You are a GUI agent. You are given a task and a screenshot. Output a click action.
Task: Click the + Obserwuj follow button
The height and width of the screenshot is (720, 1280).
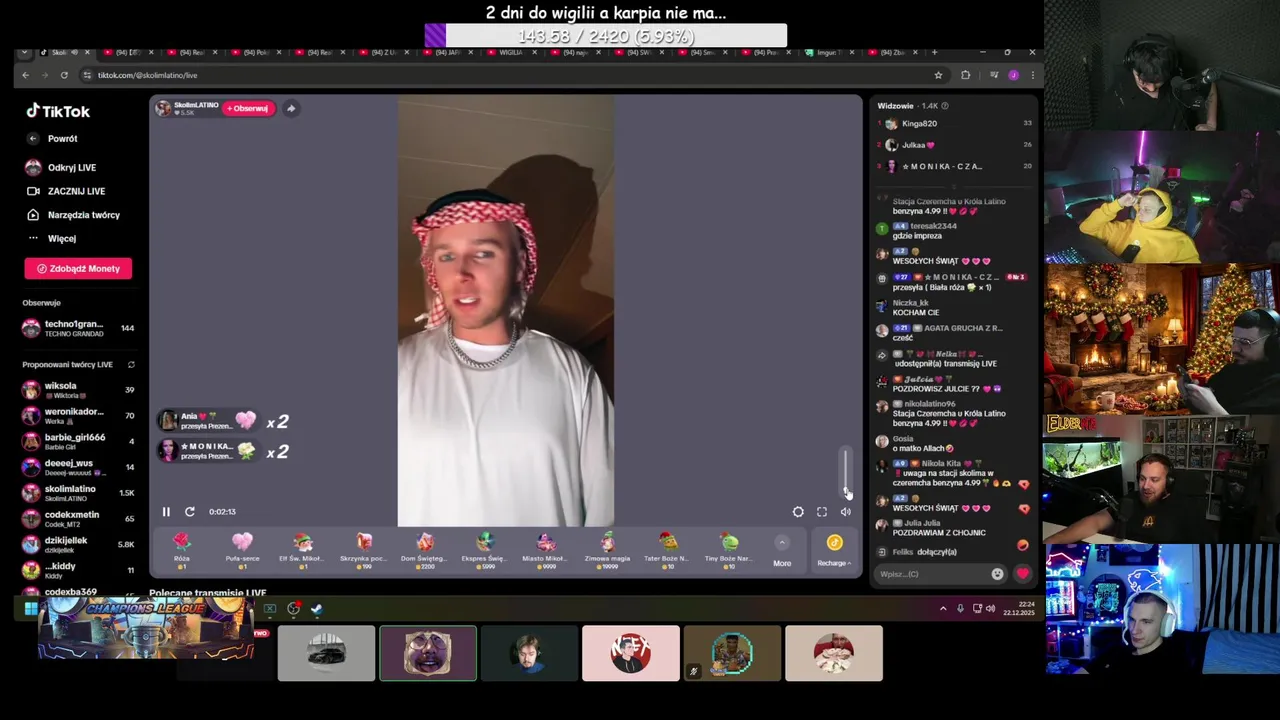(248, 108)
